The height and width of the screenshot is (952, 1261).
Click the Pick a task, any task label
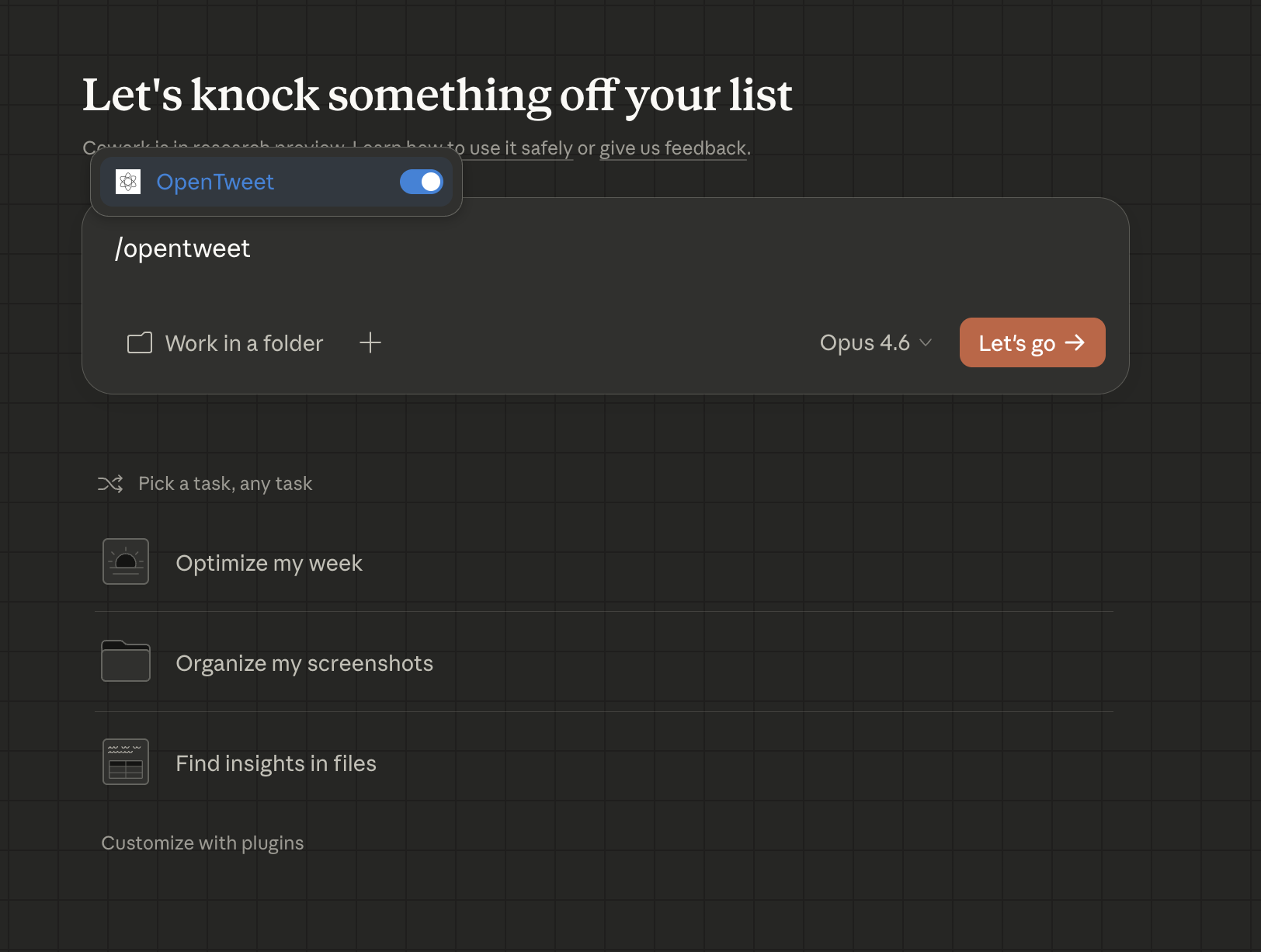225,484
